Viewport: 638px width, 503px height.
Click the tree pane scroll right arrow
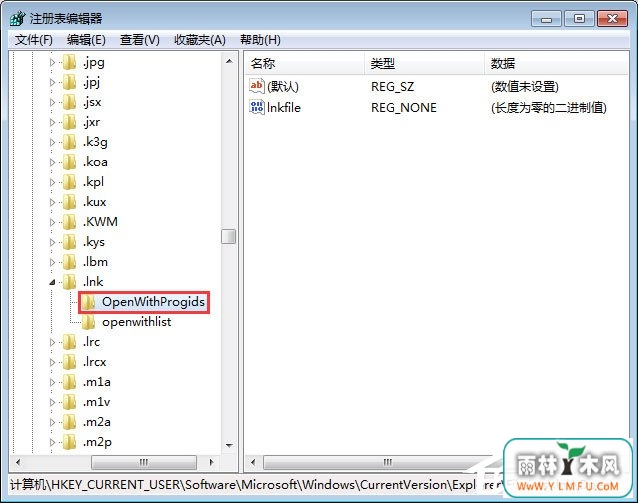tap(211, 462)
